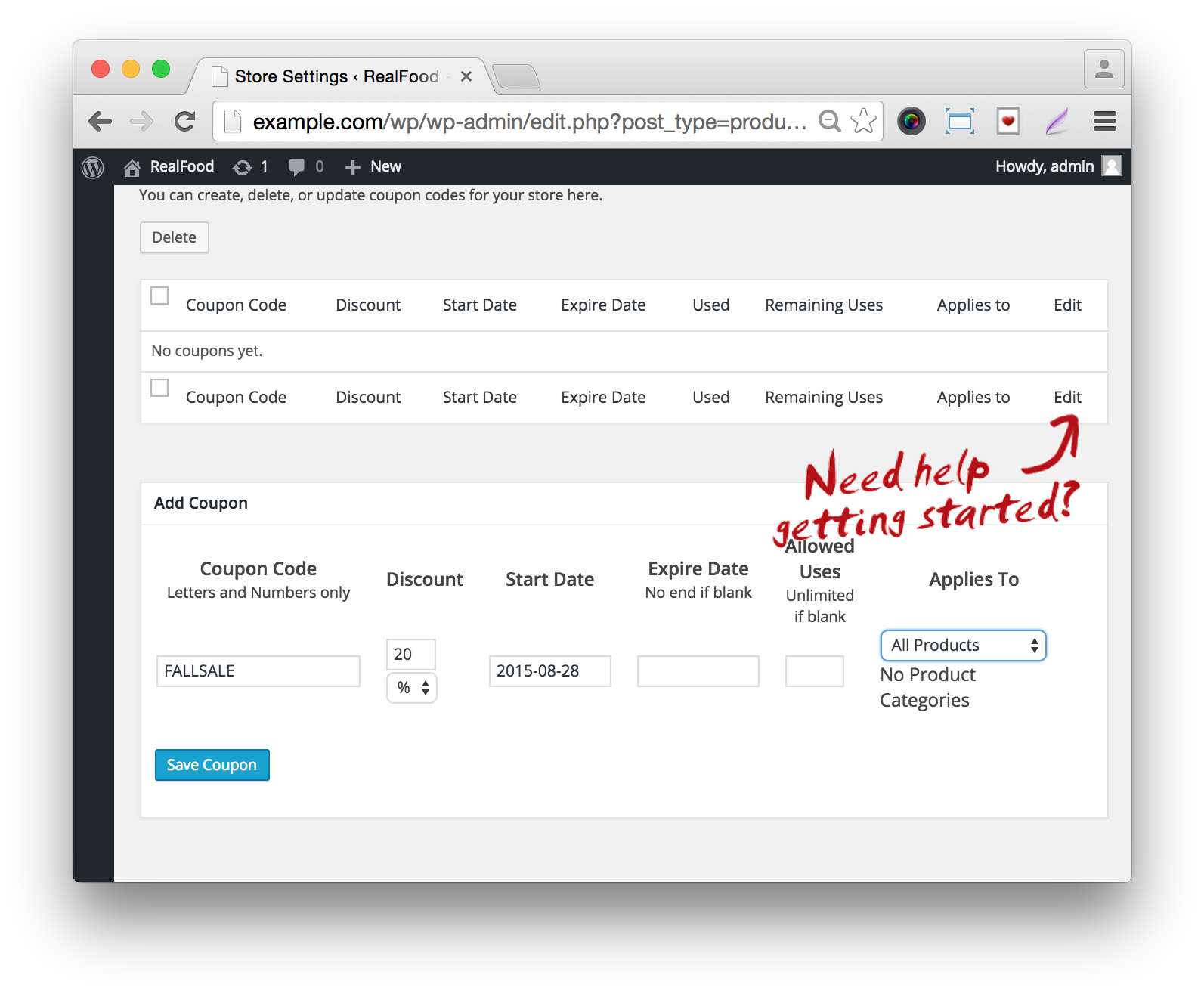Click the Save Coupon button
This screenshot has height=994, width=1204.
tap(212, 765)
